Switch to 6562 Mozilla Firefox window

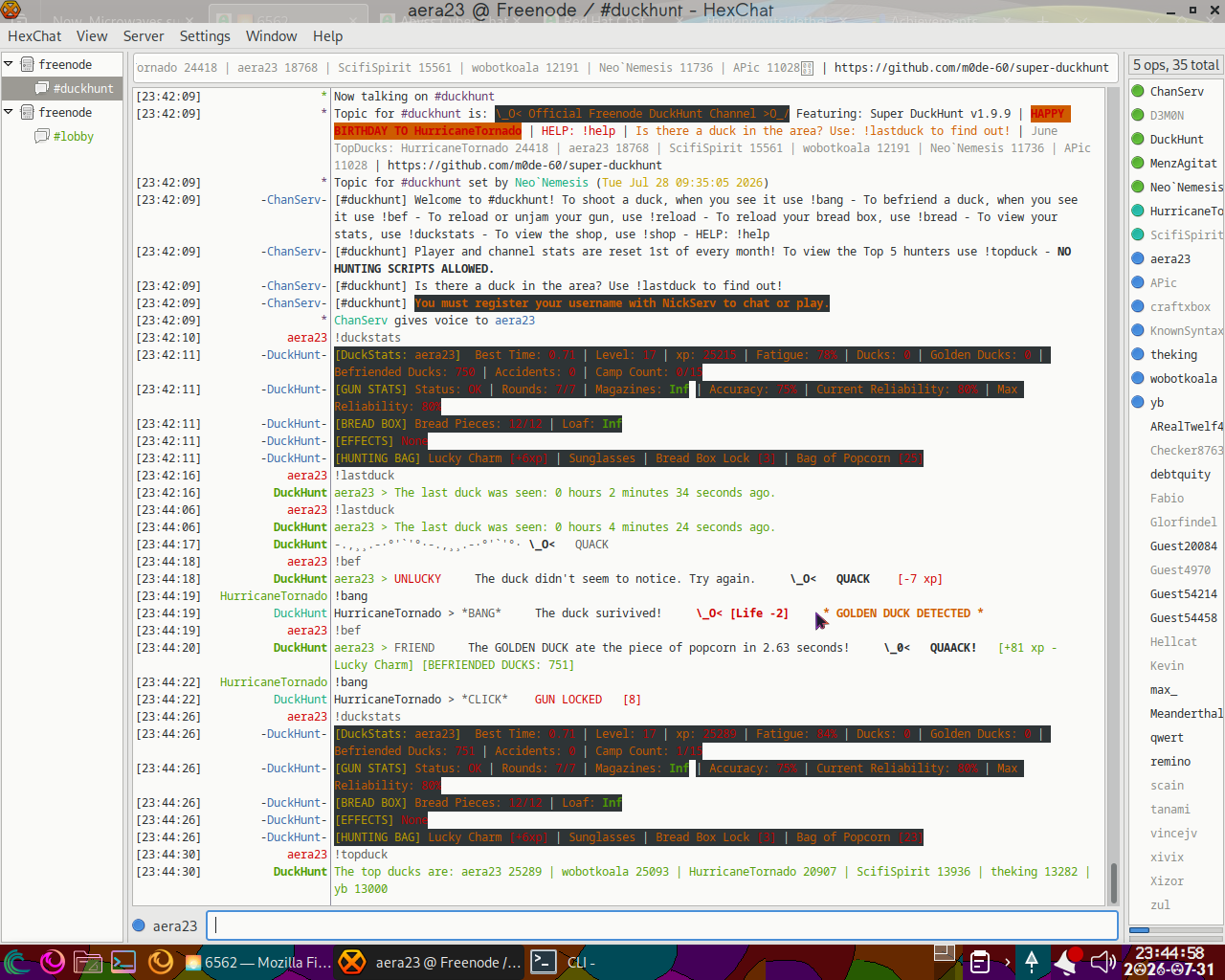click(x=257, y=962)
